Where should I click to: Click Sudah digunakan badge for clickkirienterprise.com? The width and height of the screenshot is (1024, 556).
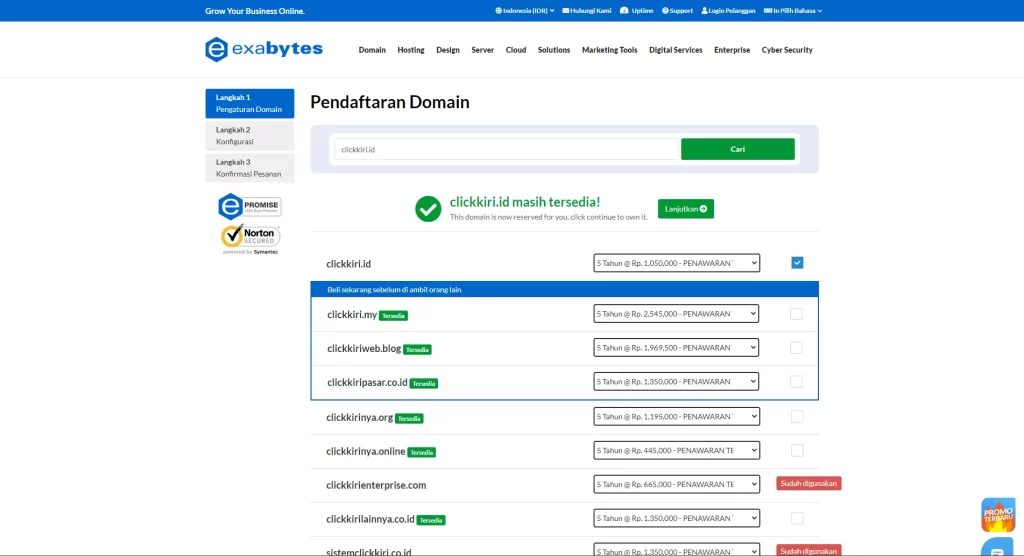point(808,483)
